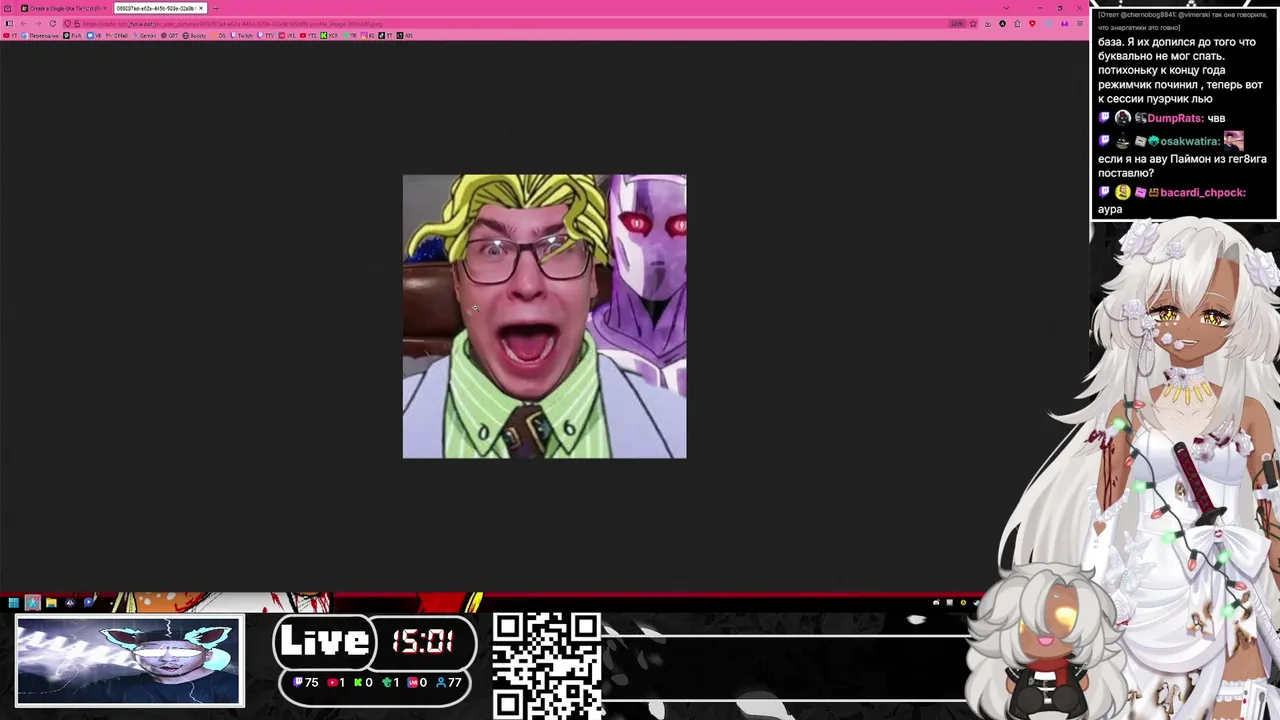Open the VKL bookmark
This screenshot has height=720, width=1280.
tap(287, 35)
